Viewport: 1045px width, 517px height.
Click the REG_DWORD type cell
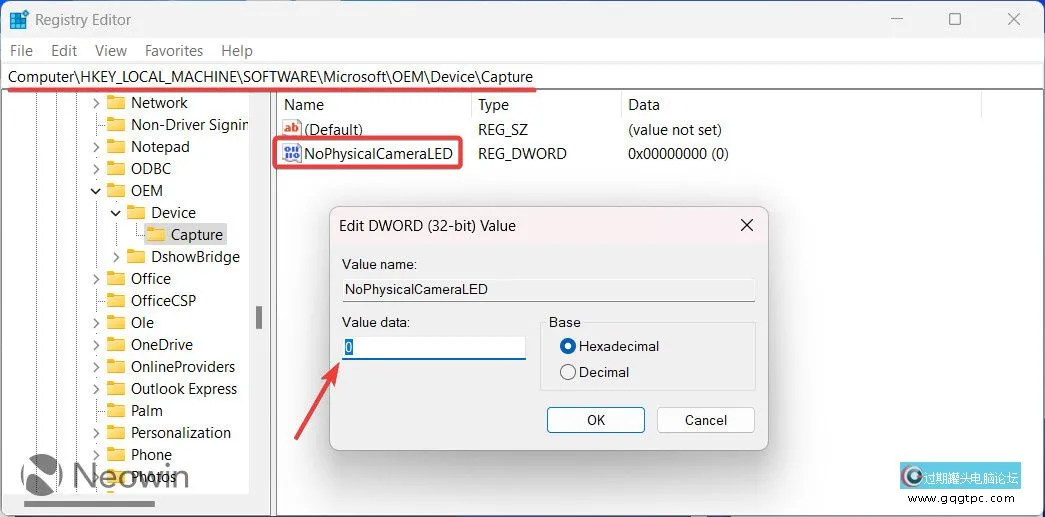point(522,154)
